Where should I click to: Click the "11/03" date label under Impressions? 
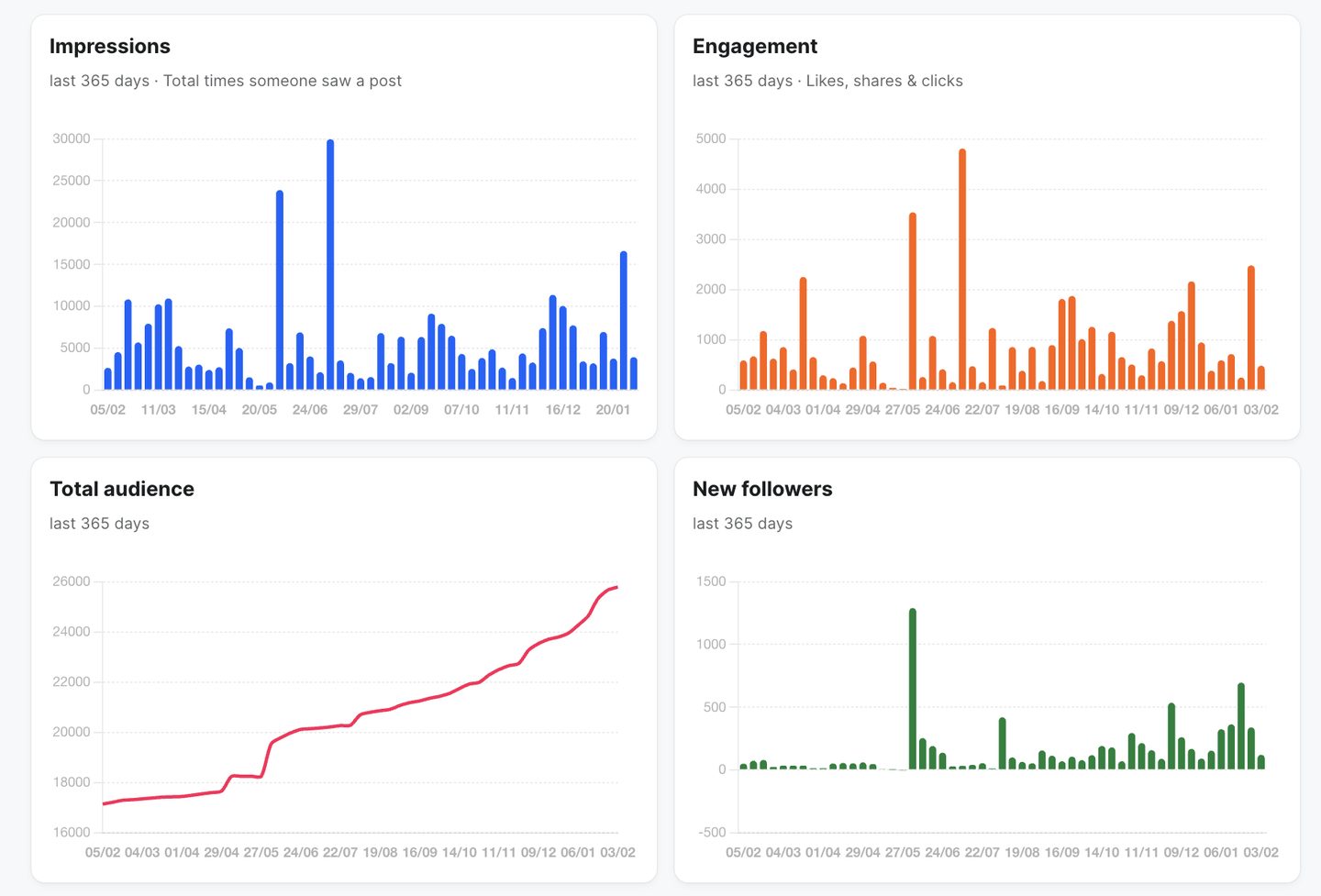[158, 409]
